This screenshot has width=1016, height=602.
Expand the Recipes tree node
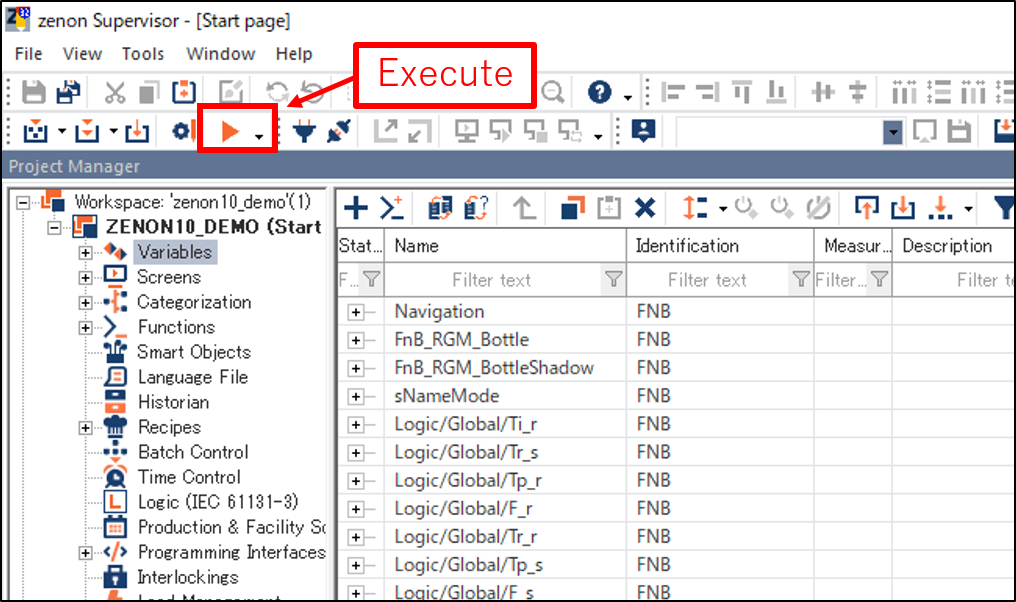coord(86,427)
